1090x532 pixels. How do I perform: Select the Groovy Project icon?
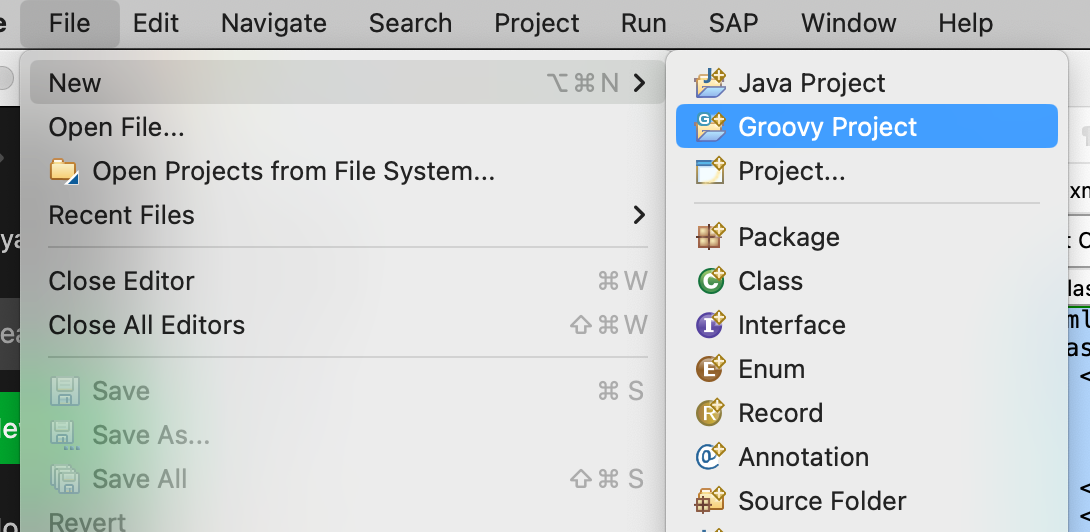[x=710, y=127]
